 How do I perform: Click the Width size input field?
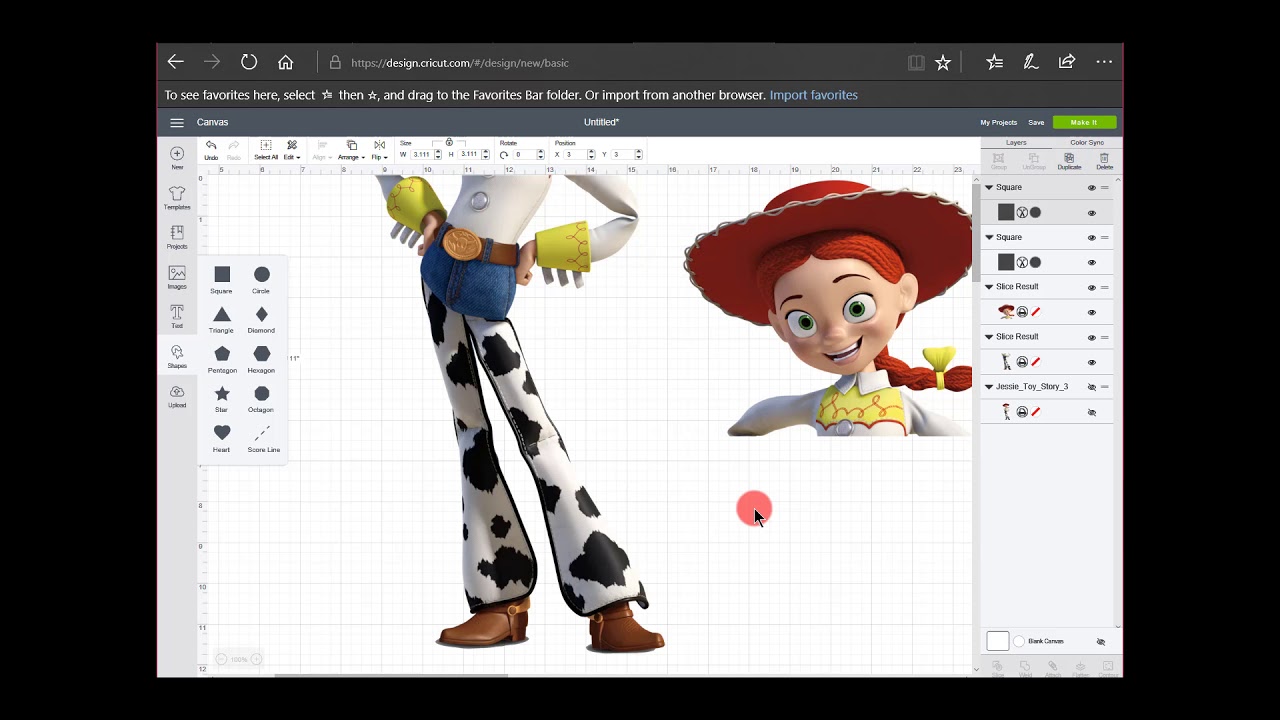tap(421, 154)
